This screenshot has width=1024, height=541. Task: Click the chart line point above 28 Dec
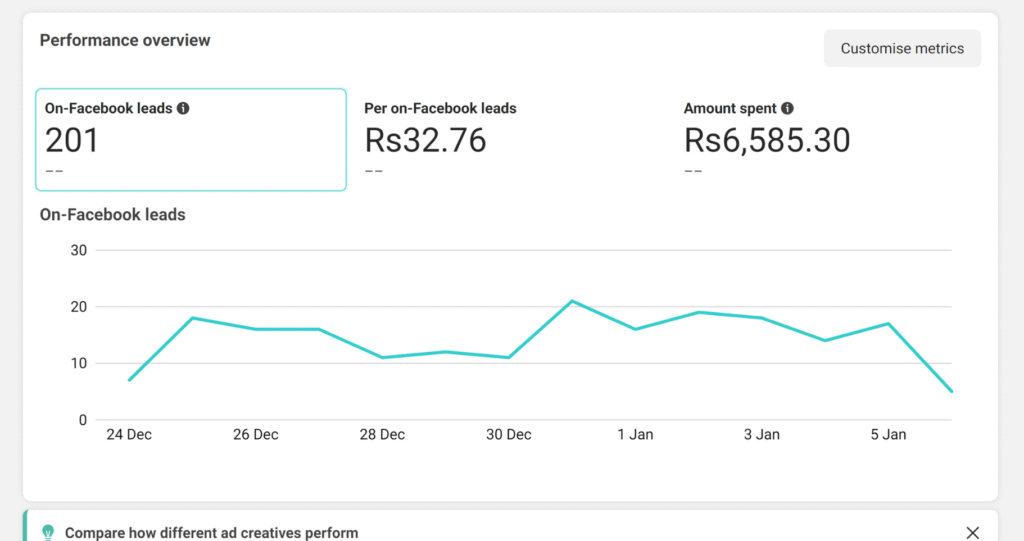(382, 357)
